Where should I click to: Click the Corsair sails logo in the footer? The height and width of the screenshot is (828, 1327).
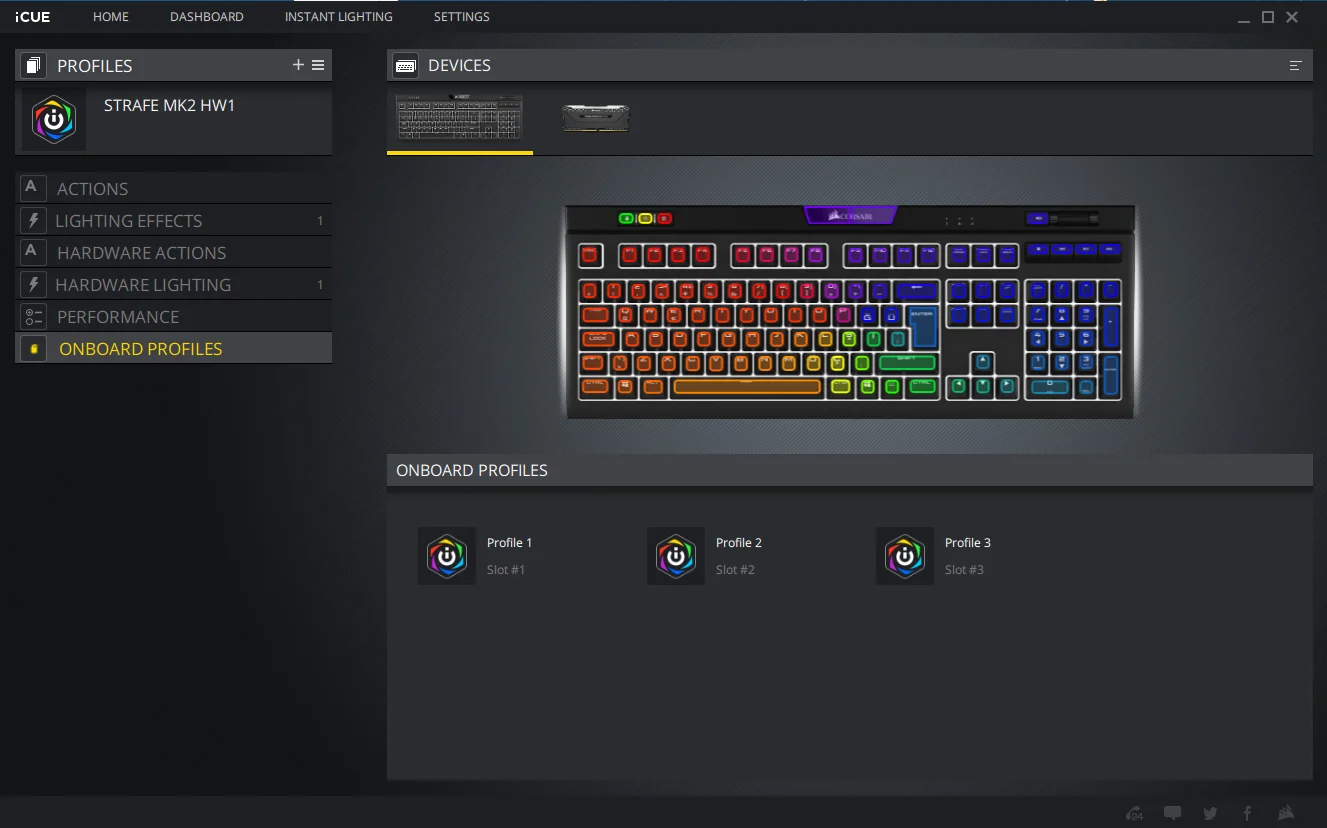tap(1286, 813)
